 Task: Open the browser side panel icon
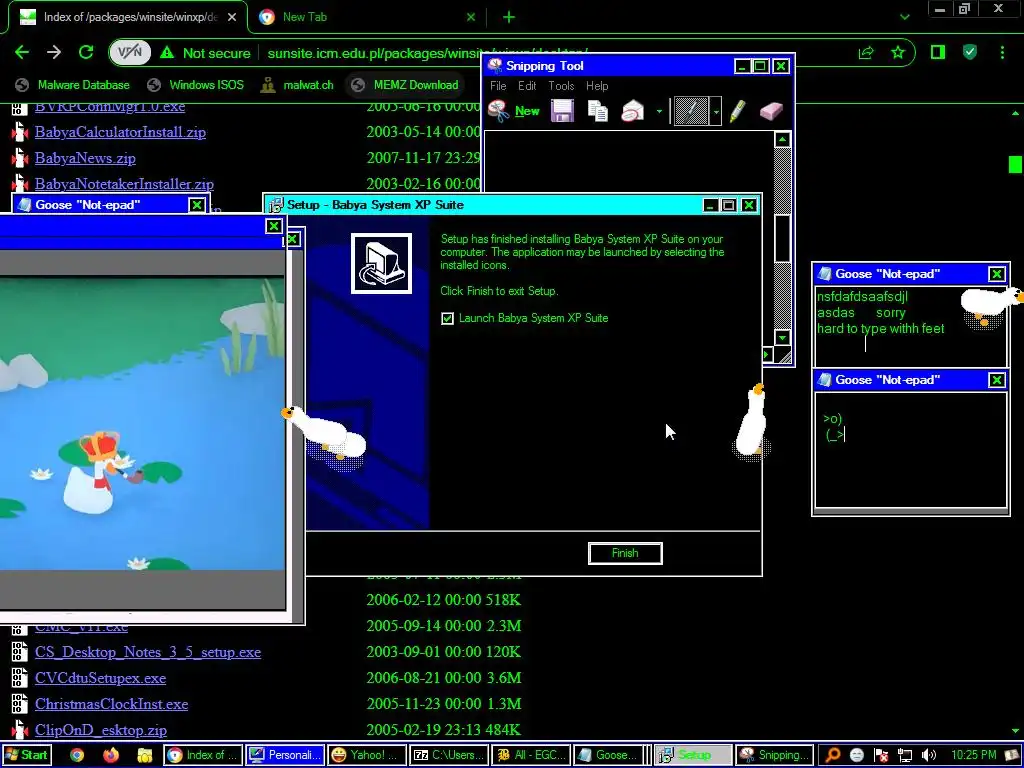[x=938, y=52]
